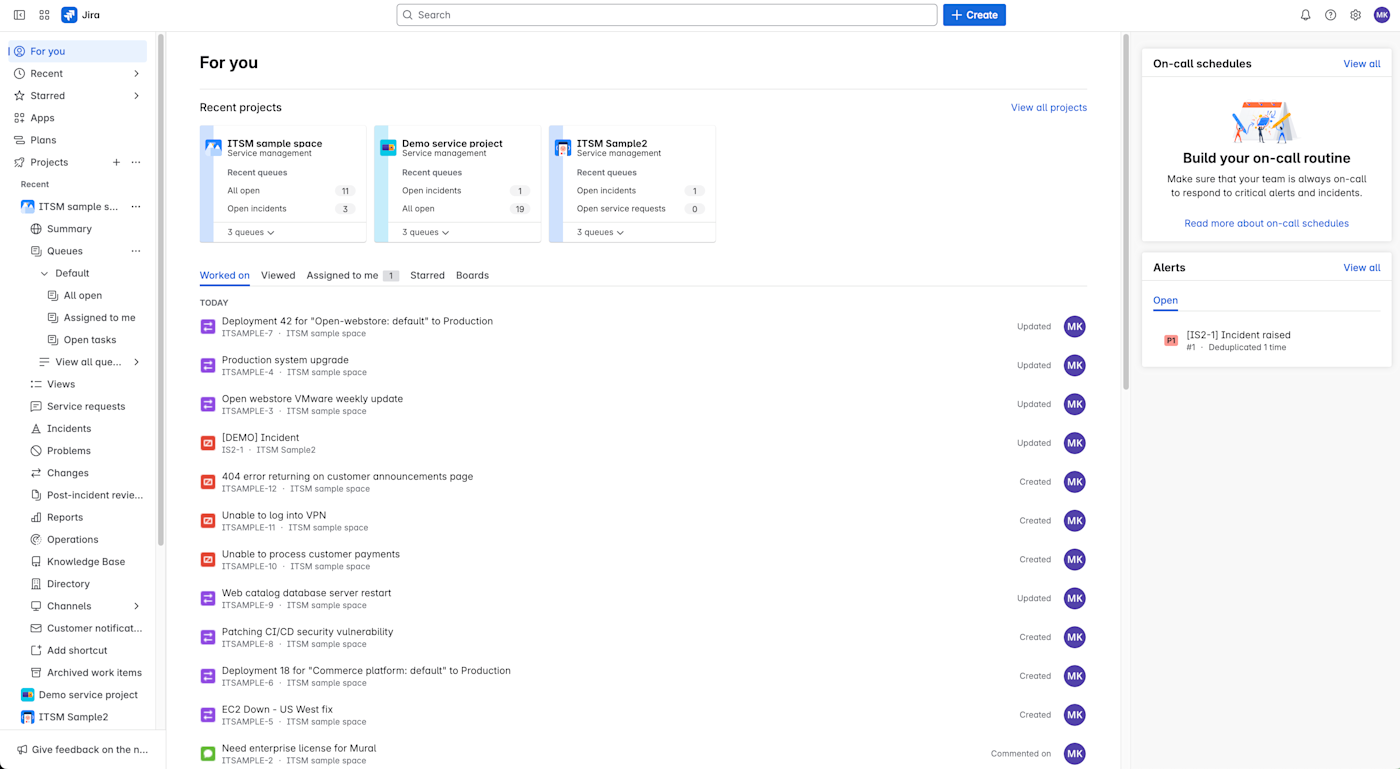Open Plans in the sidebar
The width and height of the screenshot is (1400, 769).
point(78,140)
